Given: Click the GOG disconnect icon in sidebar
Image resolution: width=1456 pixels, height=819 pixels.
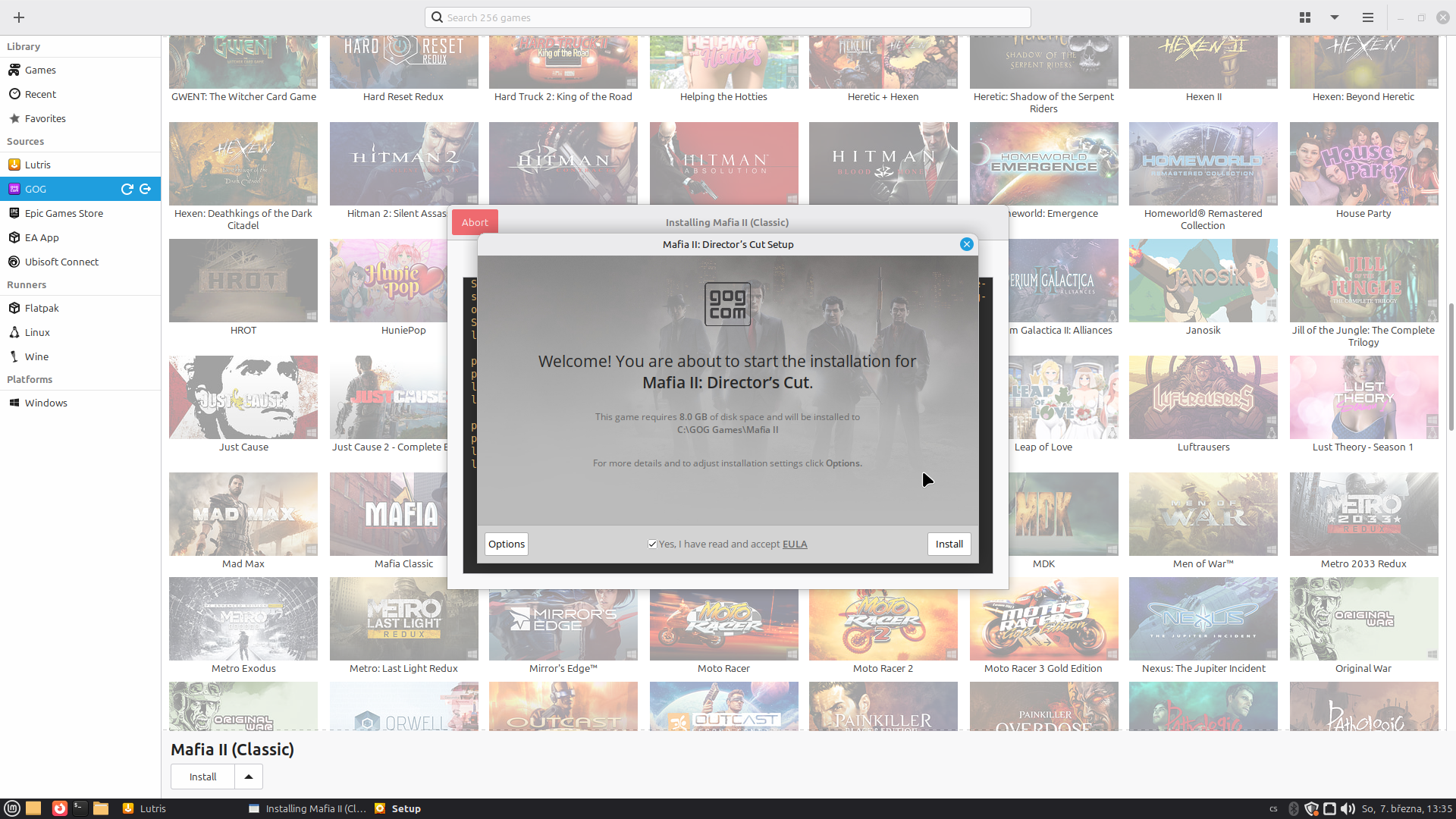Looking at the screenshot, I should click(x=146, y=189).
